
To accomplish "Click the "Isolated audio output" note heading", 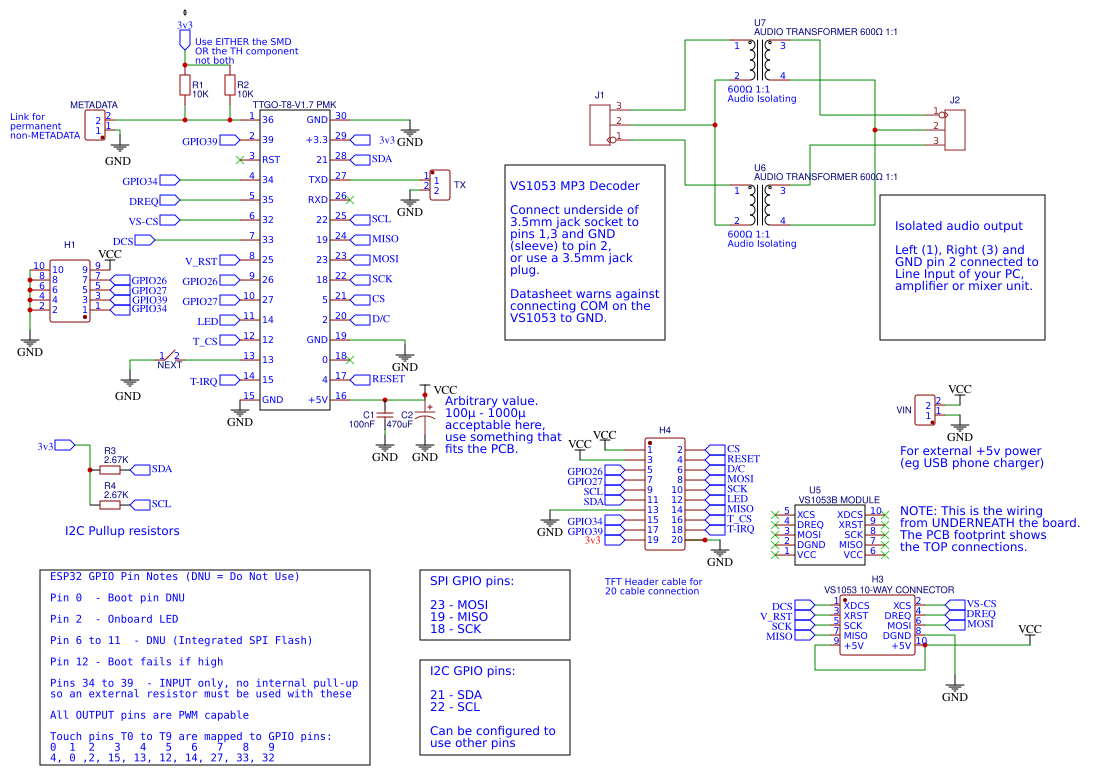I will pyautogui.click(x=958, y=226).
